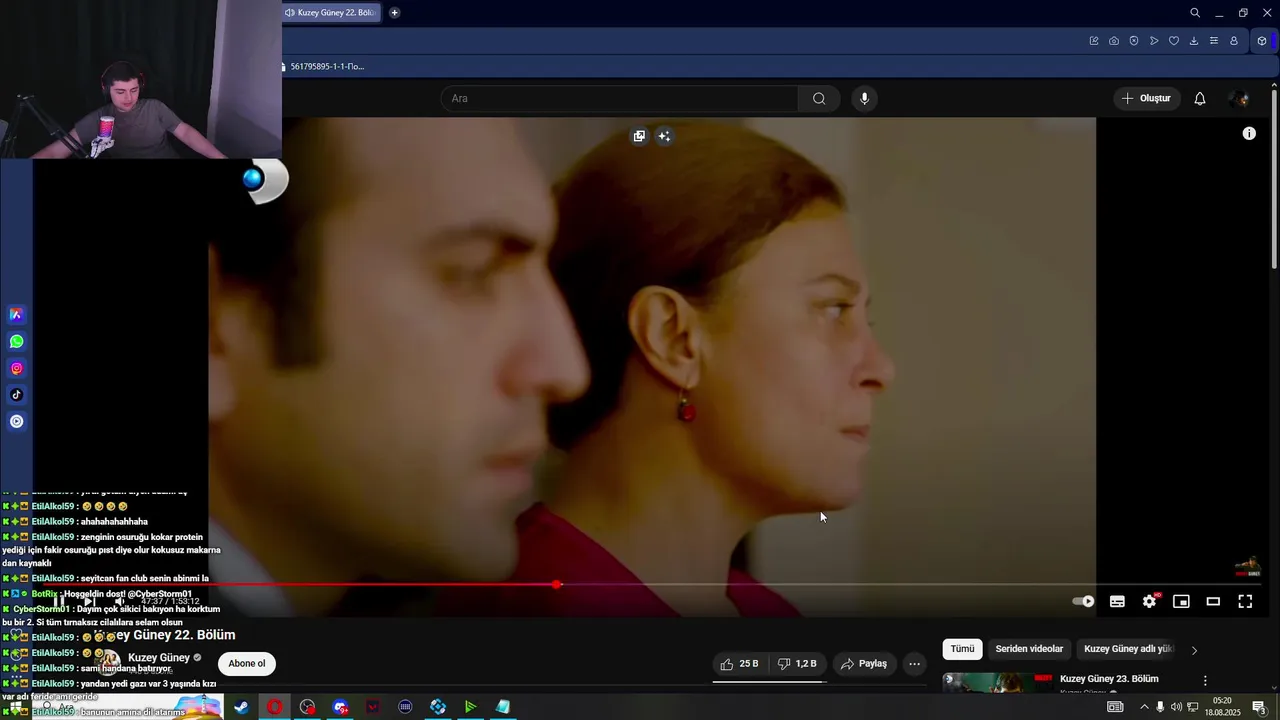Select the Tümü filter chip
Image resolution: width=1280 pixels, height=720 pixels.
click(x=962, y=649)
